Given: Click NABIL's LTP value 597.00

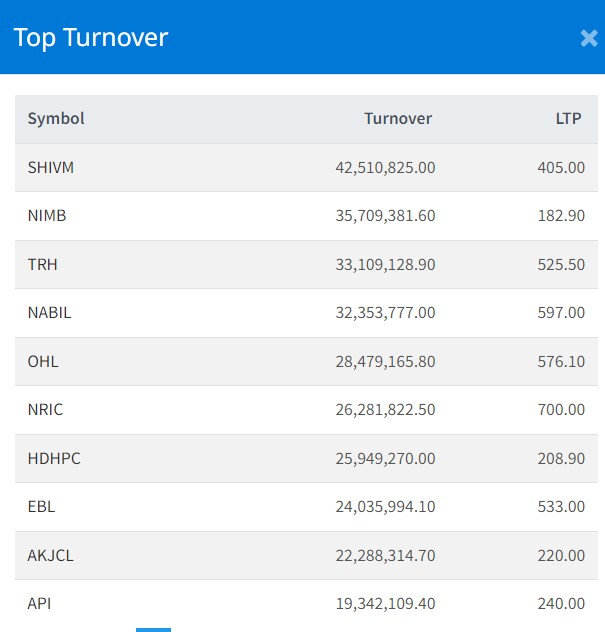Looking at the screenshot, I should click(560, 313).
